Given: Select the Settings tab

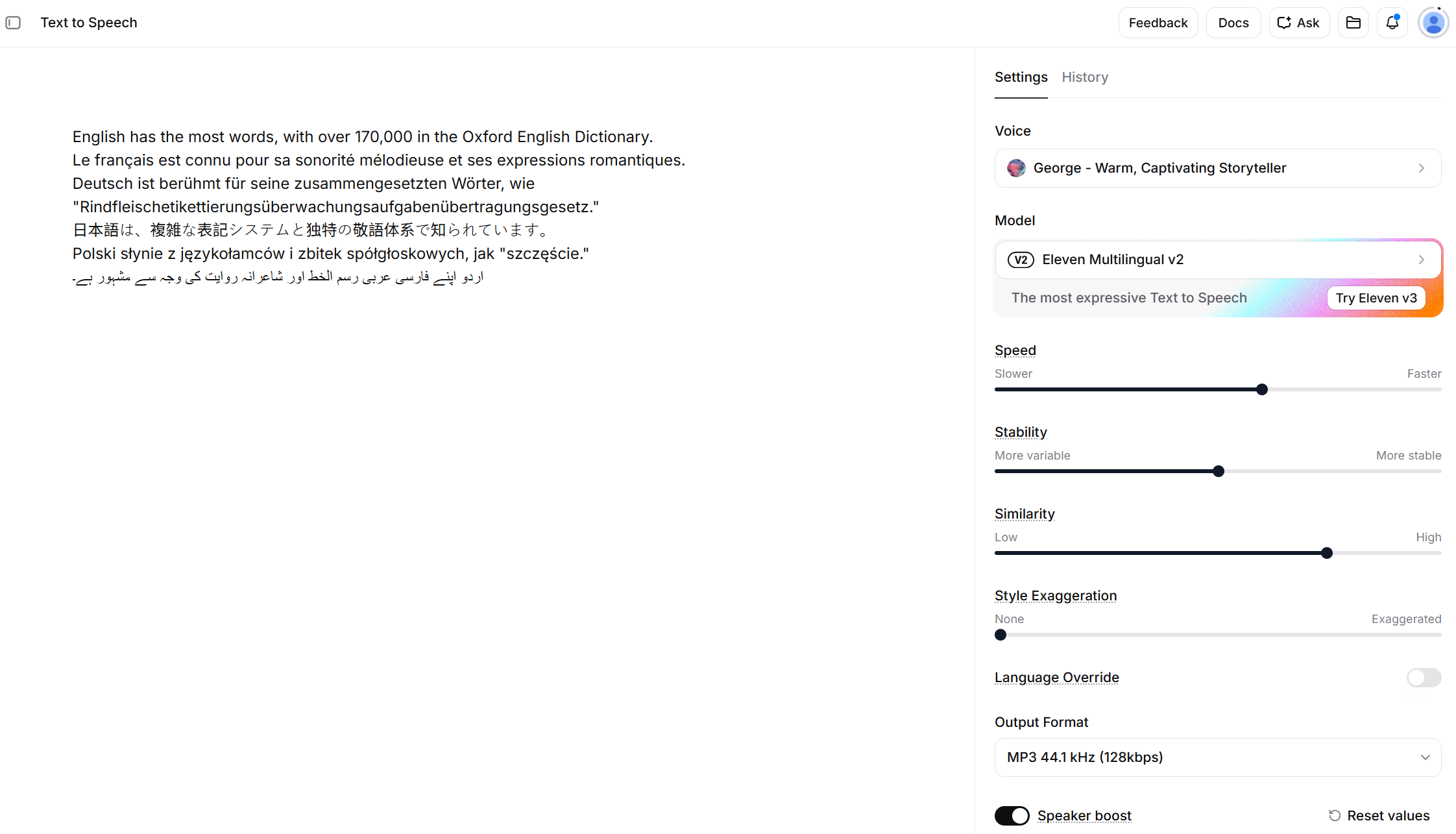Looking at the screenshot, I should [1021, 77].
